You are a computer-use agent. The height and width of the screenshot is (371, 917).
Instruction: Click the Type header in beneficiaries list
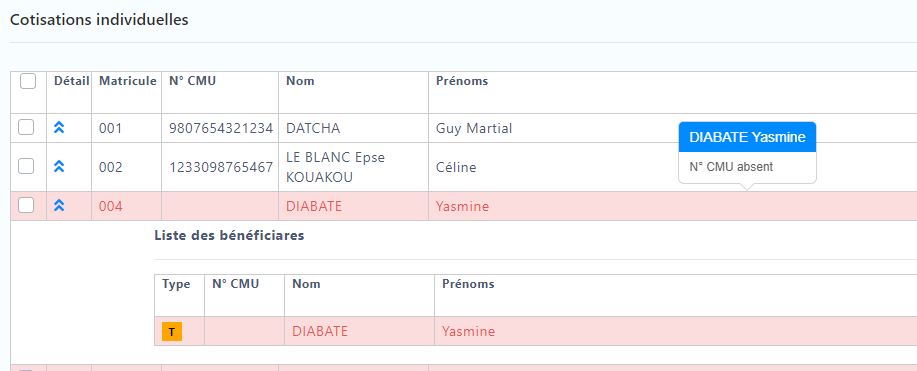[x=176, y=284]
